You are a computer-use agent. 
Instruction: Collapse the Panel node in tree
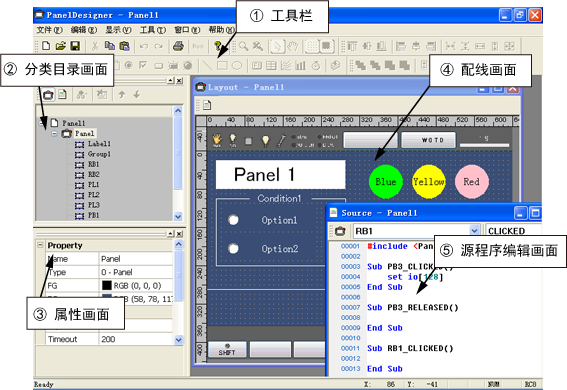point(54,133)
